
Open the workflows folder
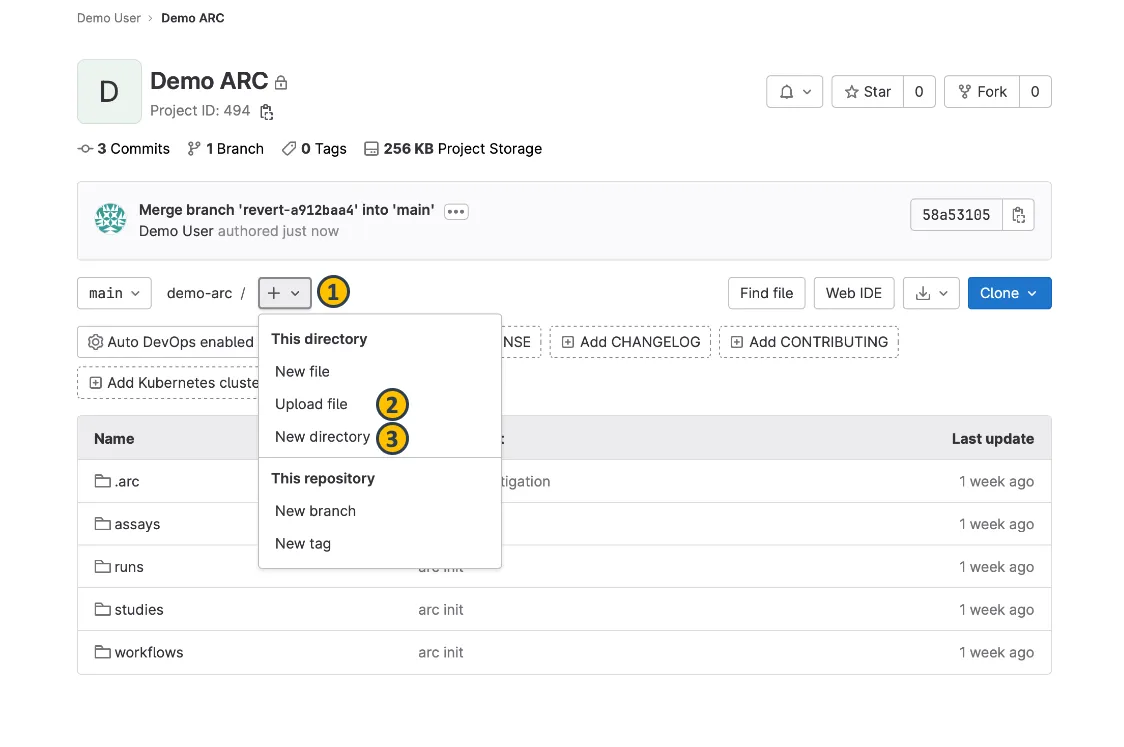click(148, 652)
